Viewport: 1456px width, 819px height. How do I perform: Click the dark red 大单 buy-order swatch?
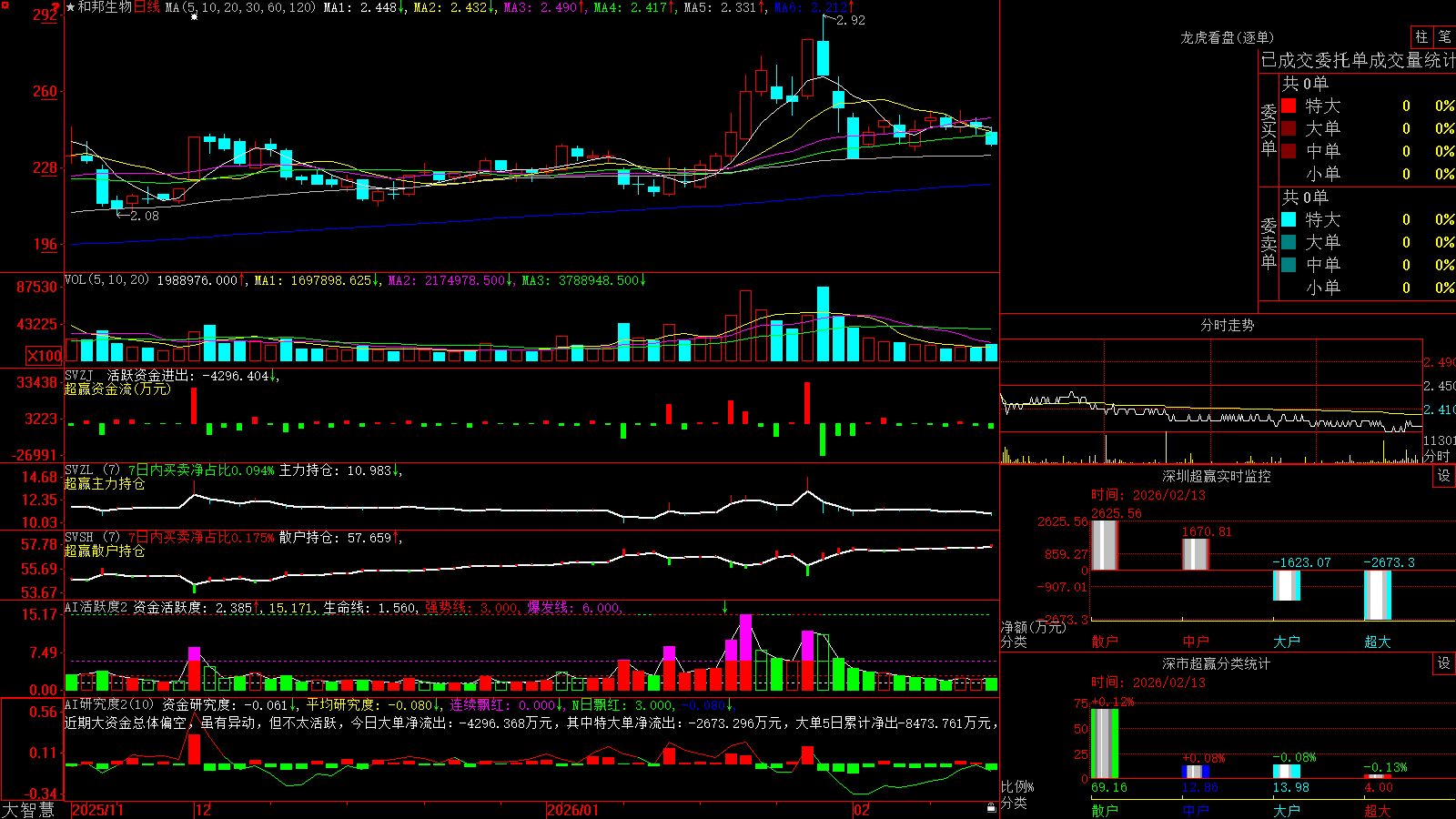tap(1289, 128)
